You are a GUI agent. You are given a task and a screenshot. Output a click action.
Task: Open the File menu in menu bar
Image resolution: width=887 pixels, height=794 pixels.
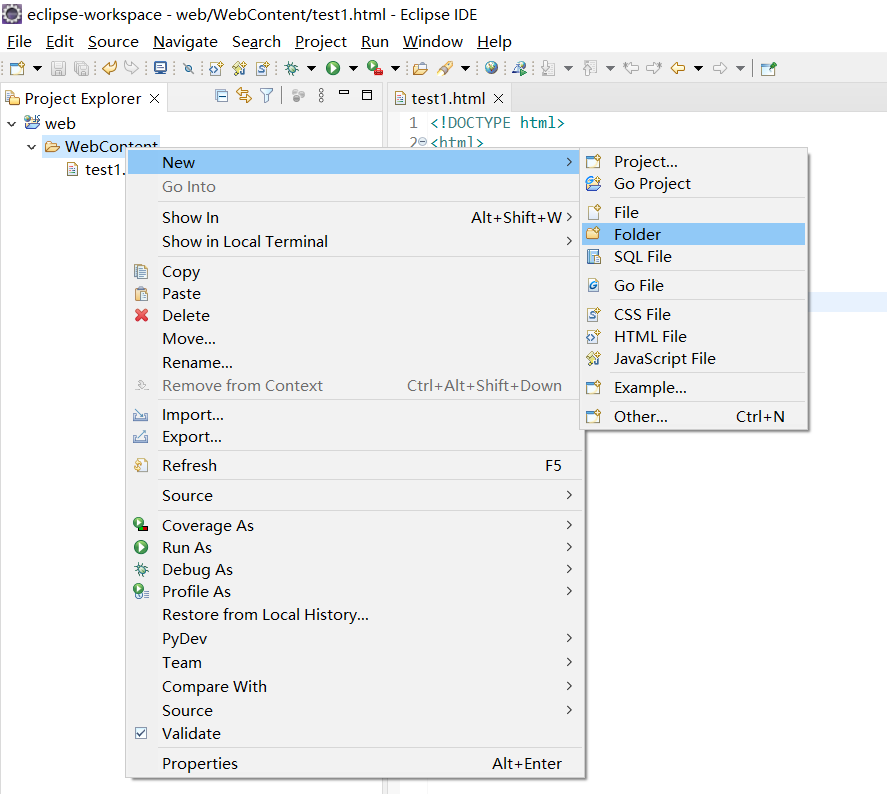coord(19,42)
